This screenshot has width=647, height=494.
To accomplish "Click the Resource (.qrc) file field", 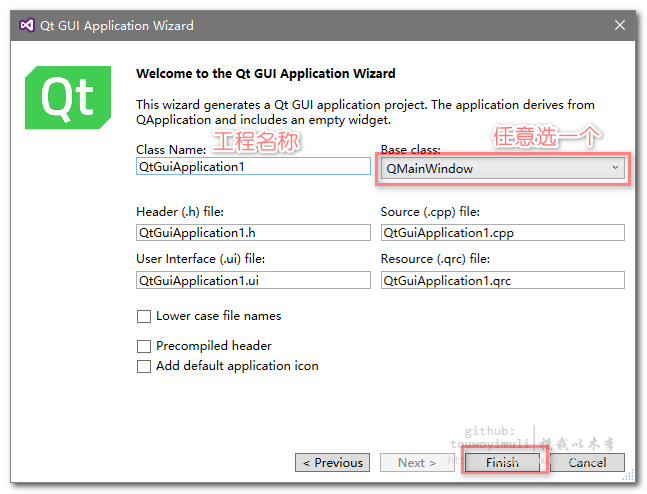I will (503, 280).
